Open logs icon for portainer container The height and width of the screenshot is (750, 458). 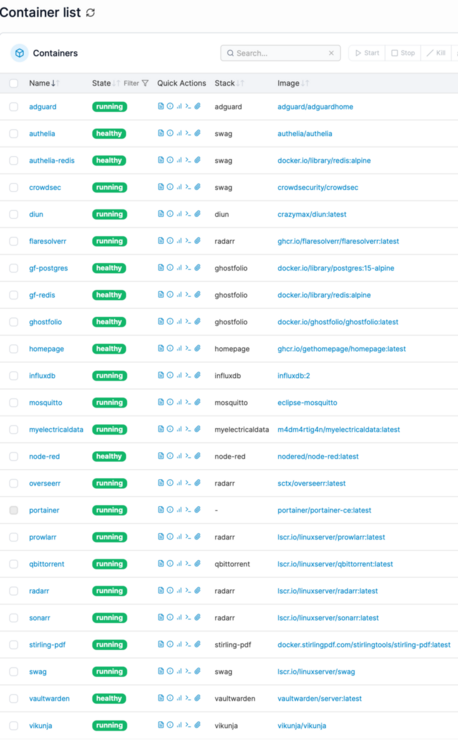[x=161, y=510]
